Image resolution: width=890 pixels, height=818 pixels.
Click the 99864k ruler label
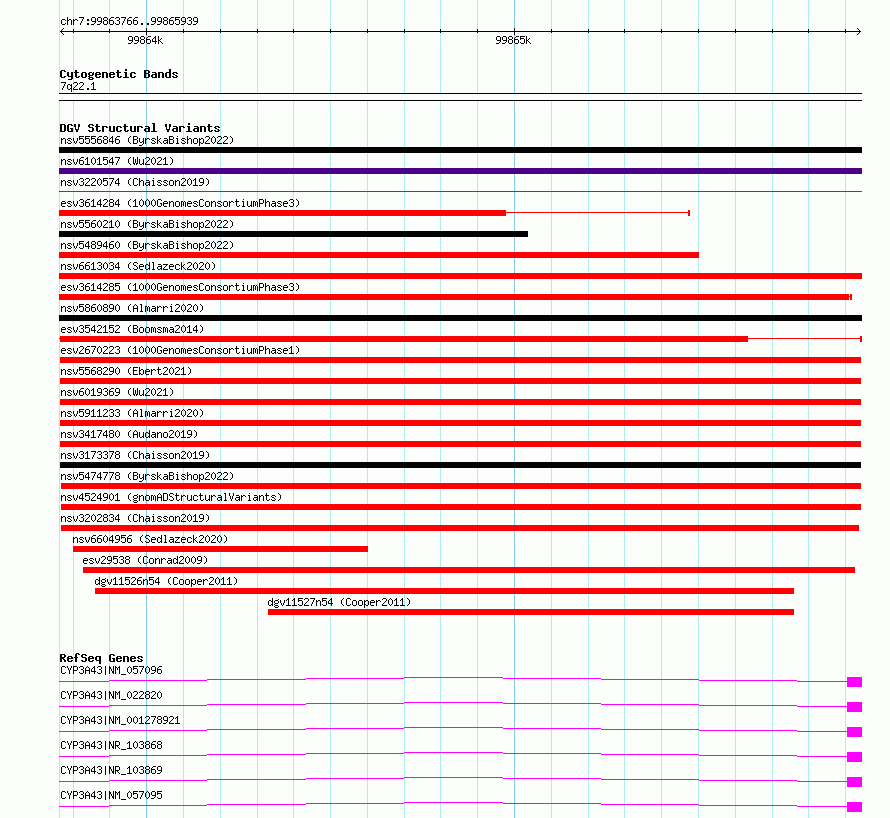145,40
